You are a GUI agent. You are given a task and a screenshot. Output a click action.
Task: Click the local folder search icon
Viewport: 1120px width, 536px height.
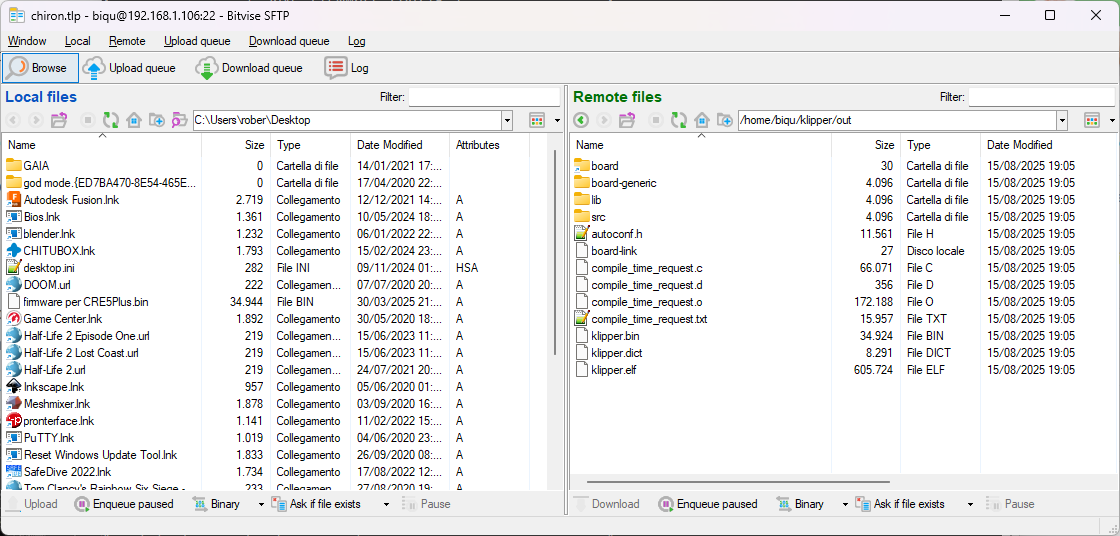point(179,120)
